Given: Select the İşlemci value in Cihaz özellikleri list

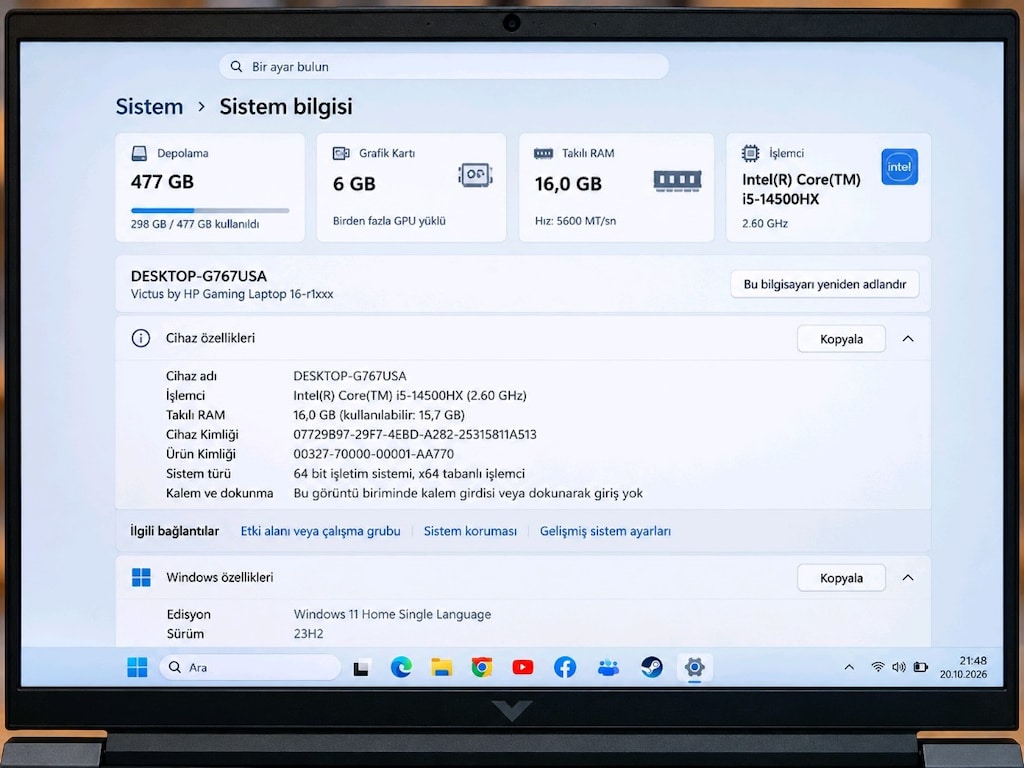Looking at the screenshot, I should tap(409, 395).
